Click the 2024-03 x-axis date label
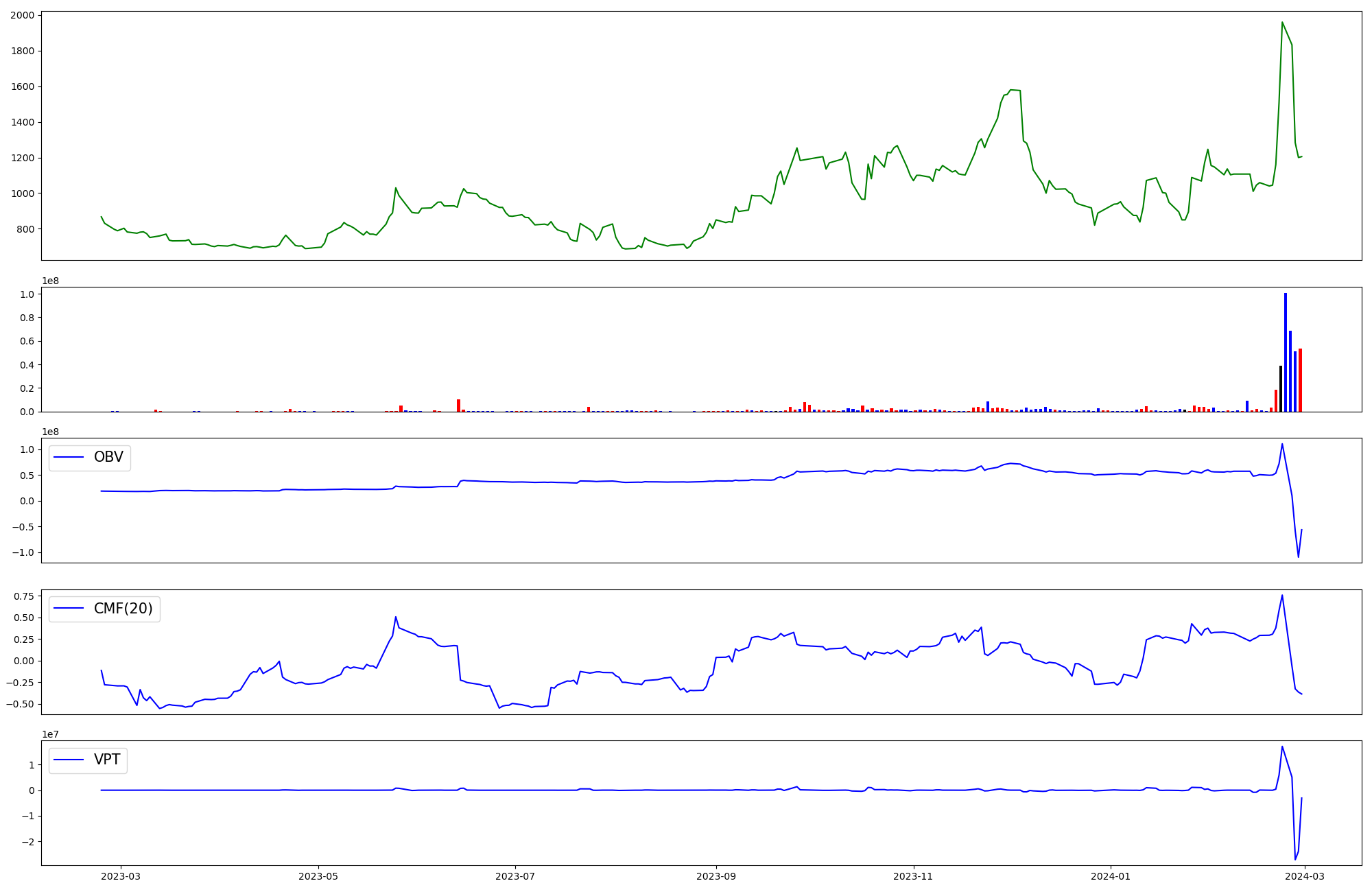 click(1304, 876)
